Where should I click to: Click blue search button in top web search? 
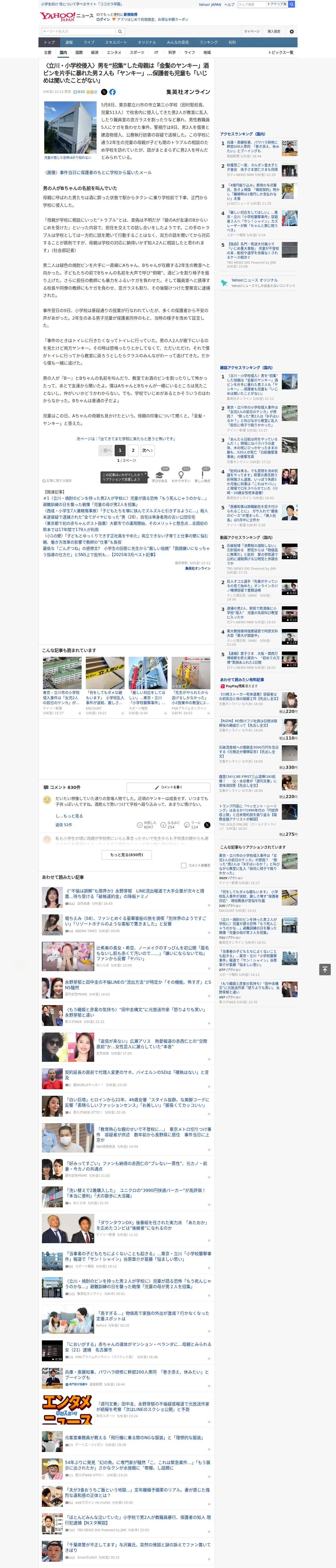(x=292, y=4)
